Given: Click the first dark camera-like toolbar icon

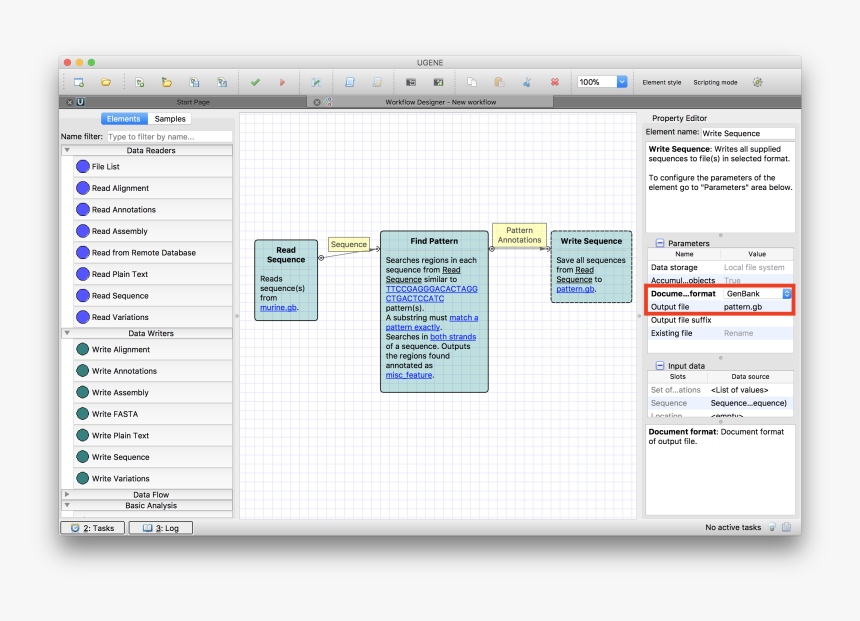Looking at the screenshot, I should click(x=411, y=82).
